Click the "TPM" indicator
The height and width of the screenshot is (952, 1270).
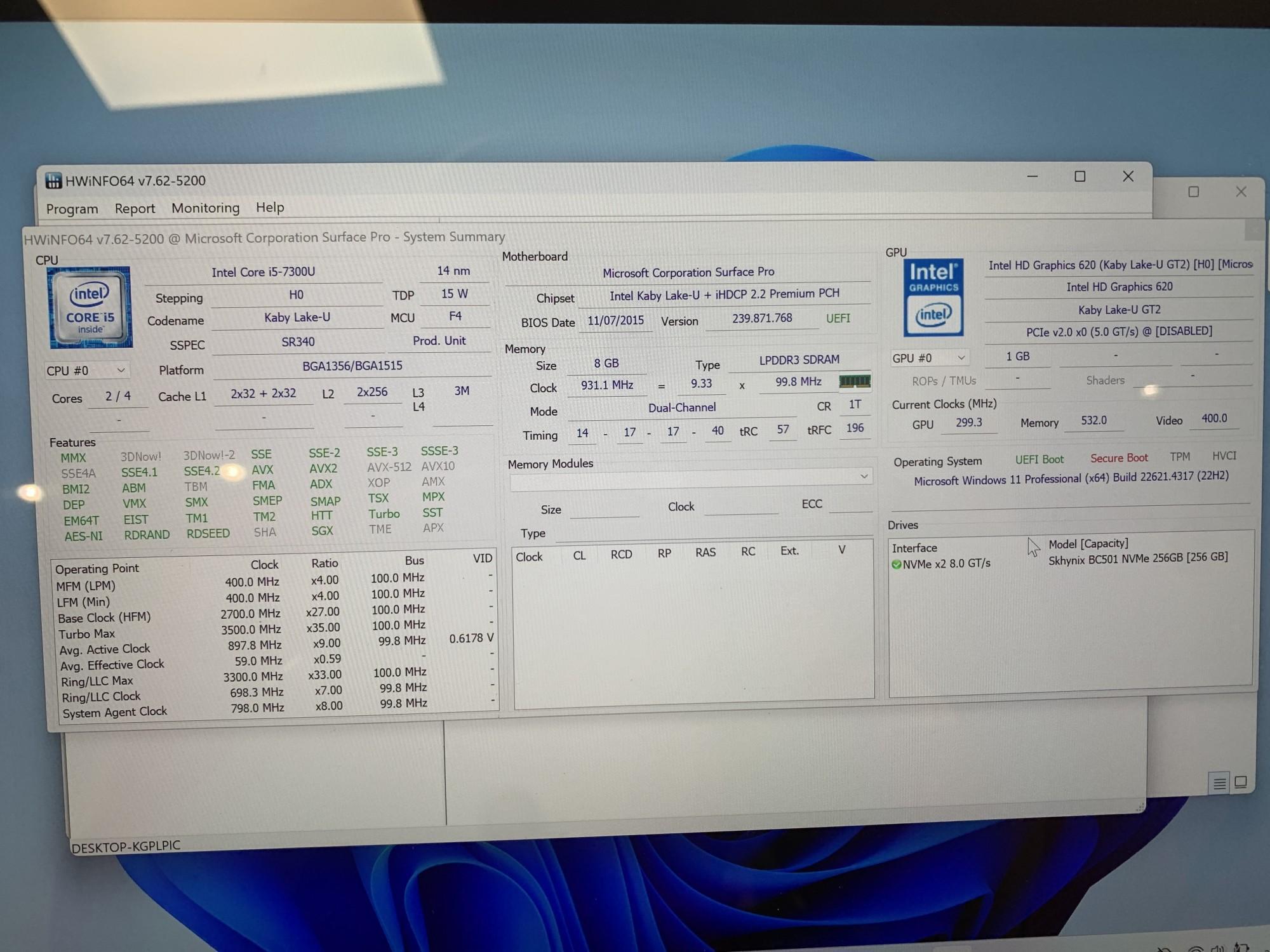click(1180, 456)
